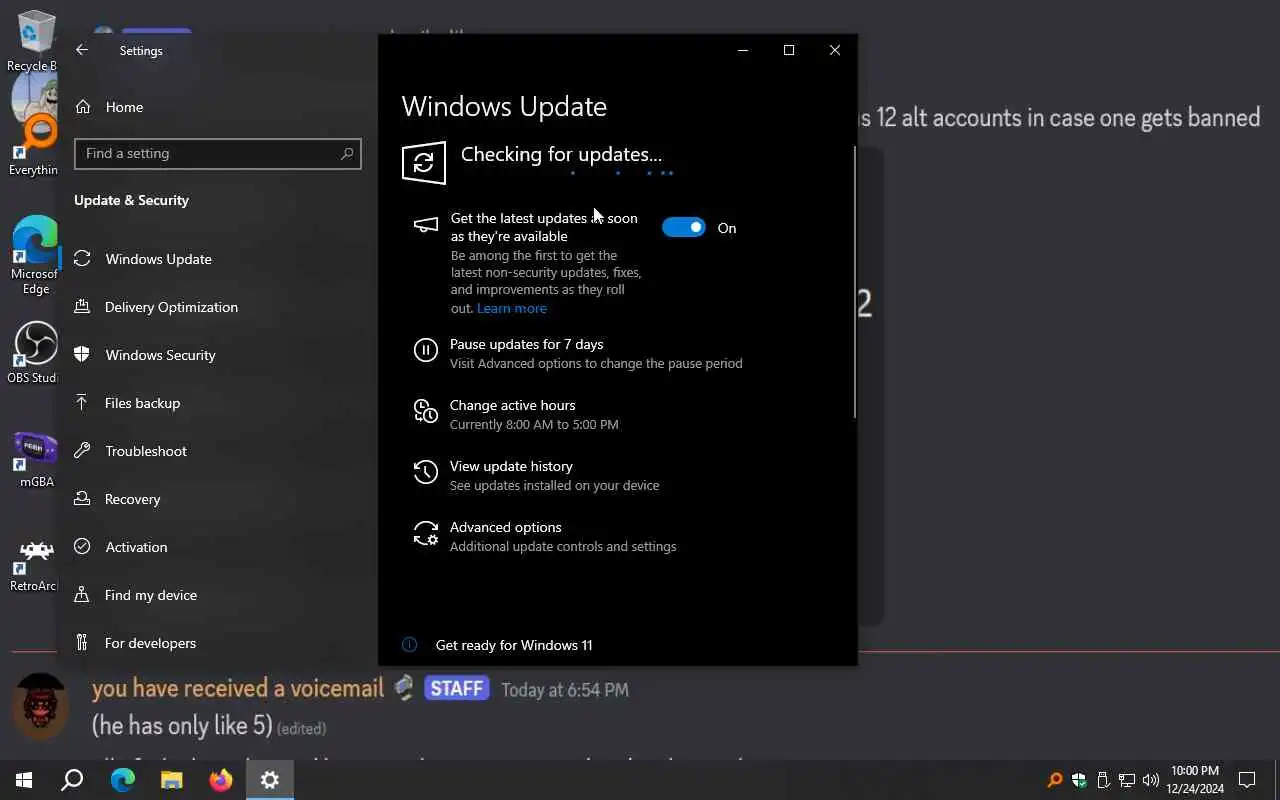
Task: Click Get ready for Windows 11 text
Action: coord(514,645)
